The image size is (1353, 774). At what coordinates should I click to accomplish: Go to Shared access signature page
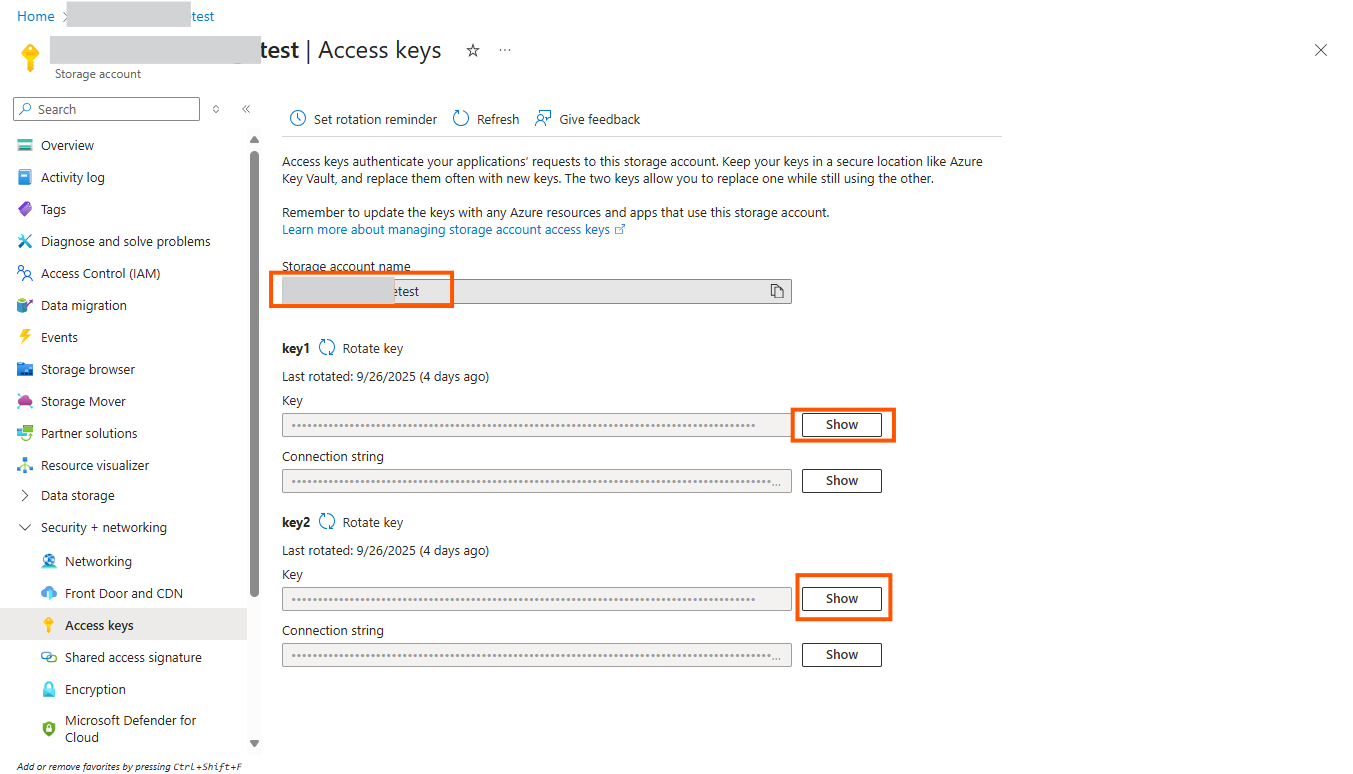pyautogui.click(x=133, y=658)
